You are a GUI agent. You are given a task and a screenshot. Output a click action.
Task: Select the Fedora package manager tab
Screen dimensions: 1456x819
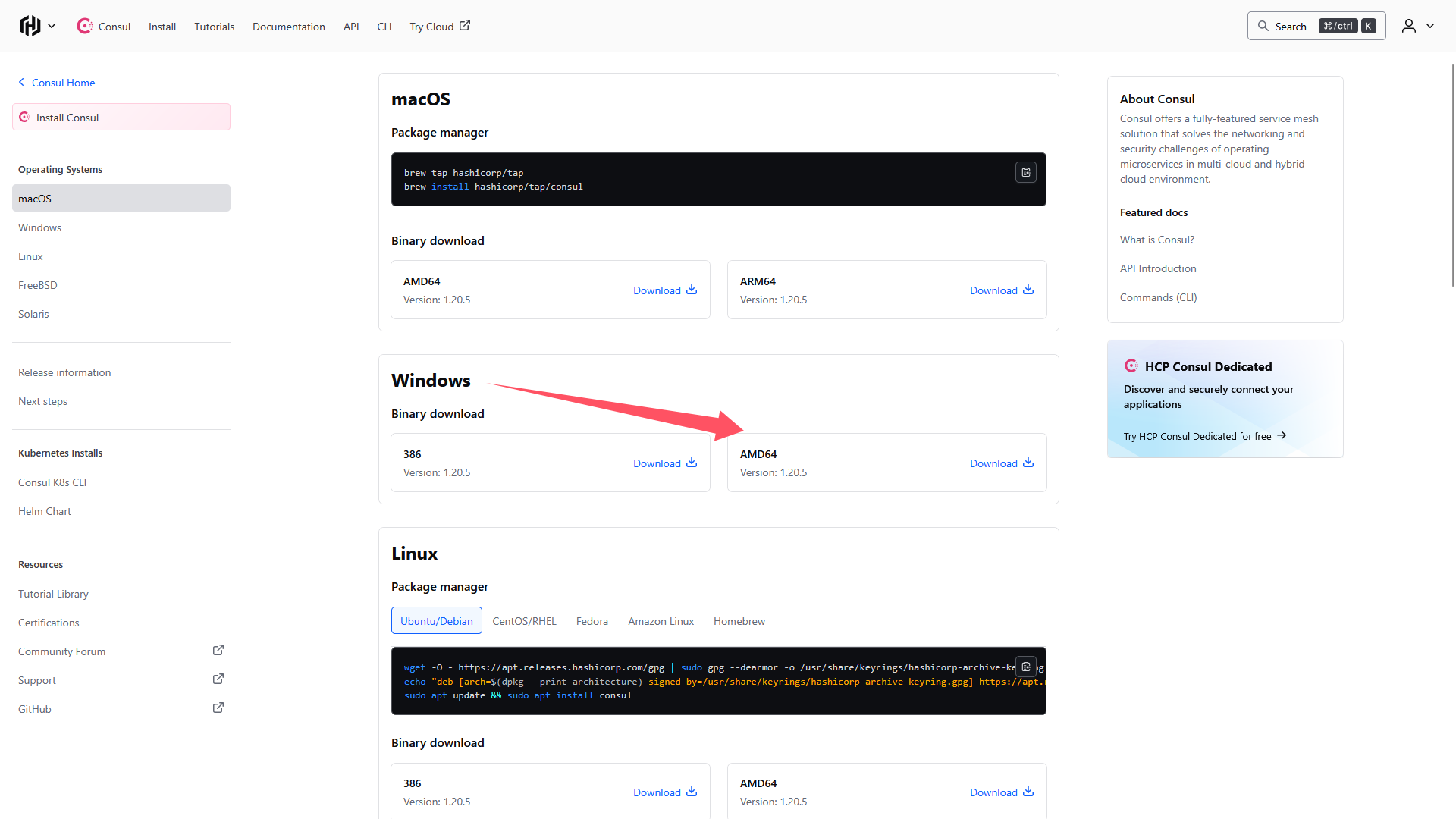(x=591, y=621)
